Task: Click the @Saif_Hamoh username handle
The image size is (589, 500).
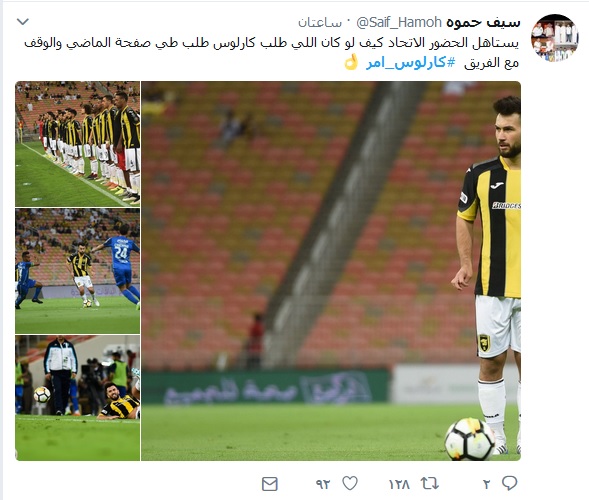Action: 399,23
